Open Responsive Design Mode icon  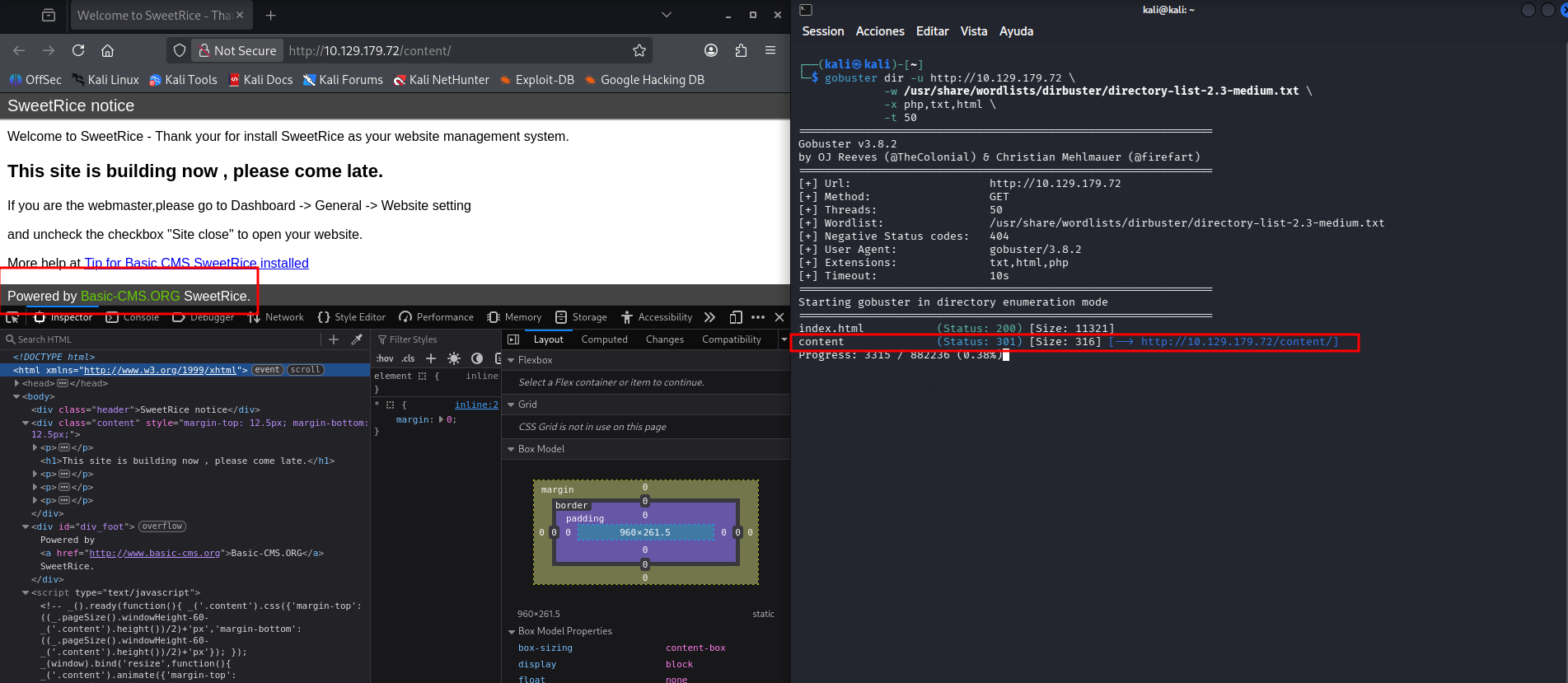point(736,317)
